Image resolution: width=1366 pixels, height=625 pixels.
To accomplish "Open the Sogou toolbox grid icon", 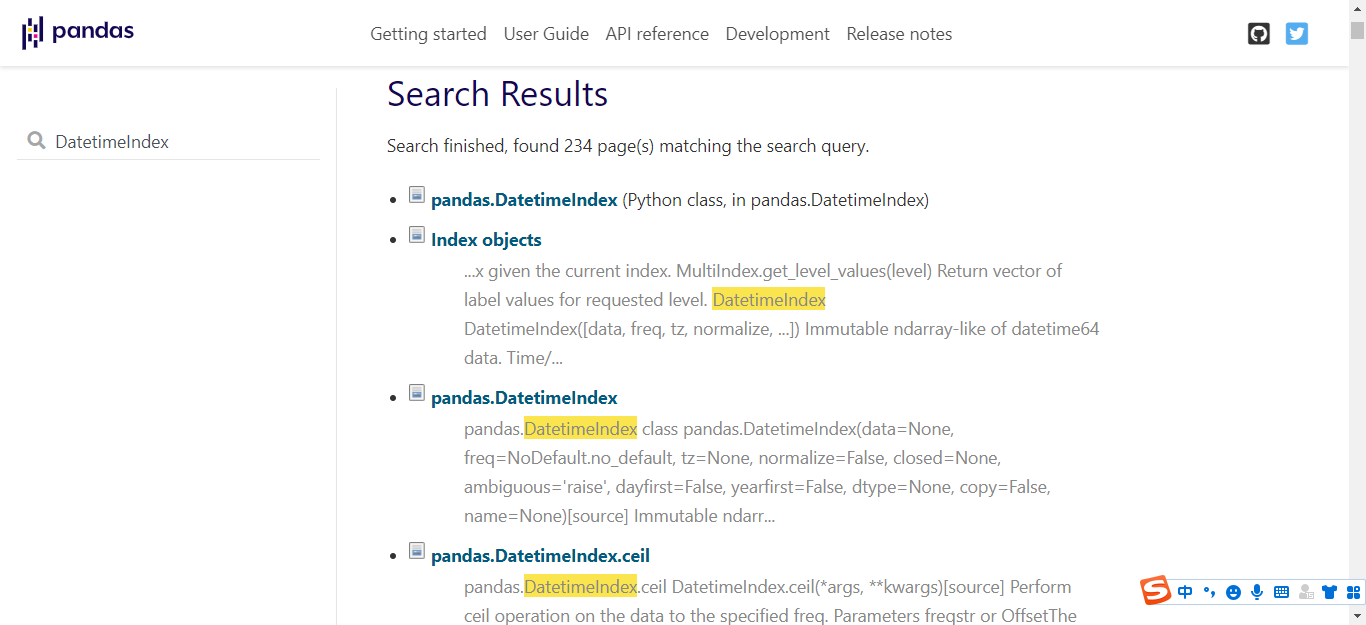I will pos(1353,591).
